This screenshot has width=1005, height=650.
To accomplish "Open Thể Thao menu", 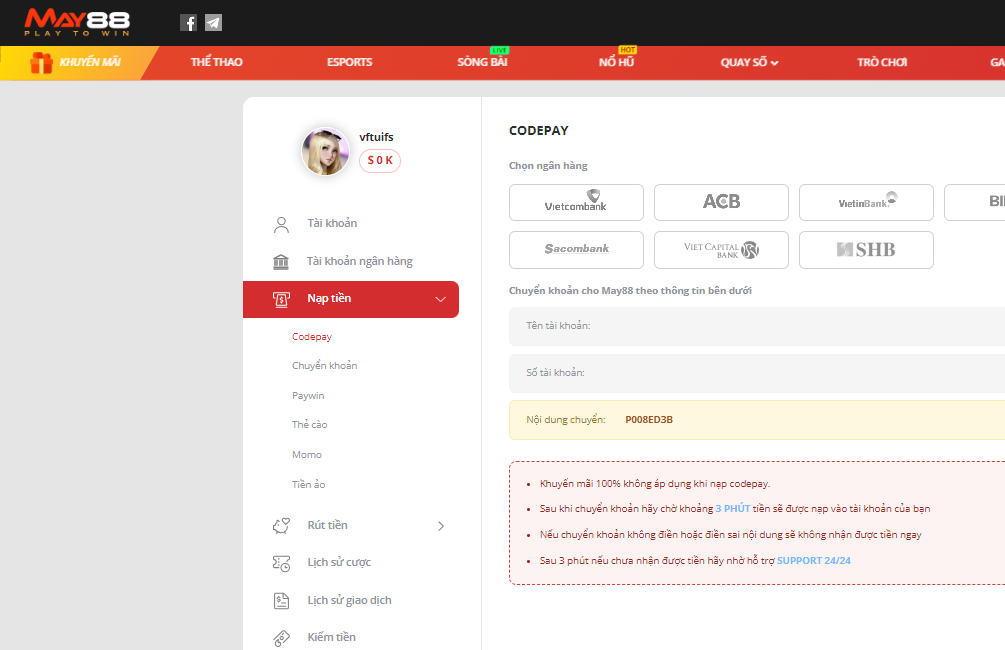I will (217, 62).
